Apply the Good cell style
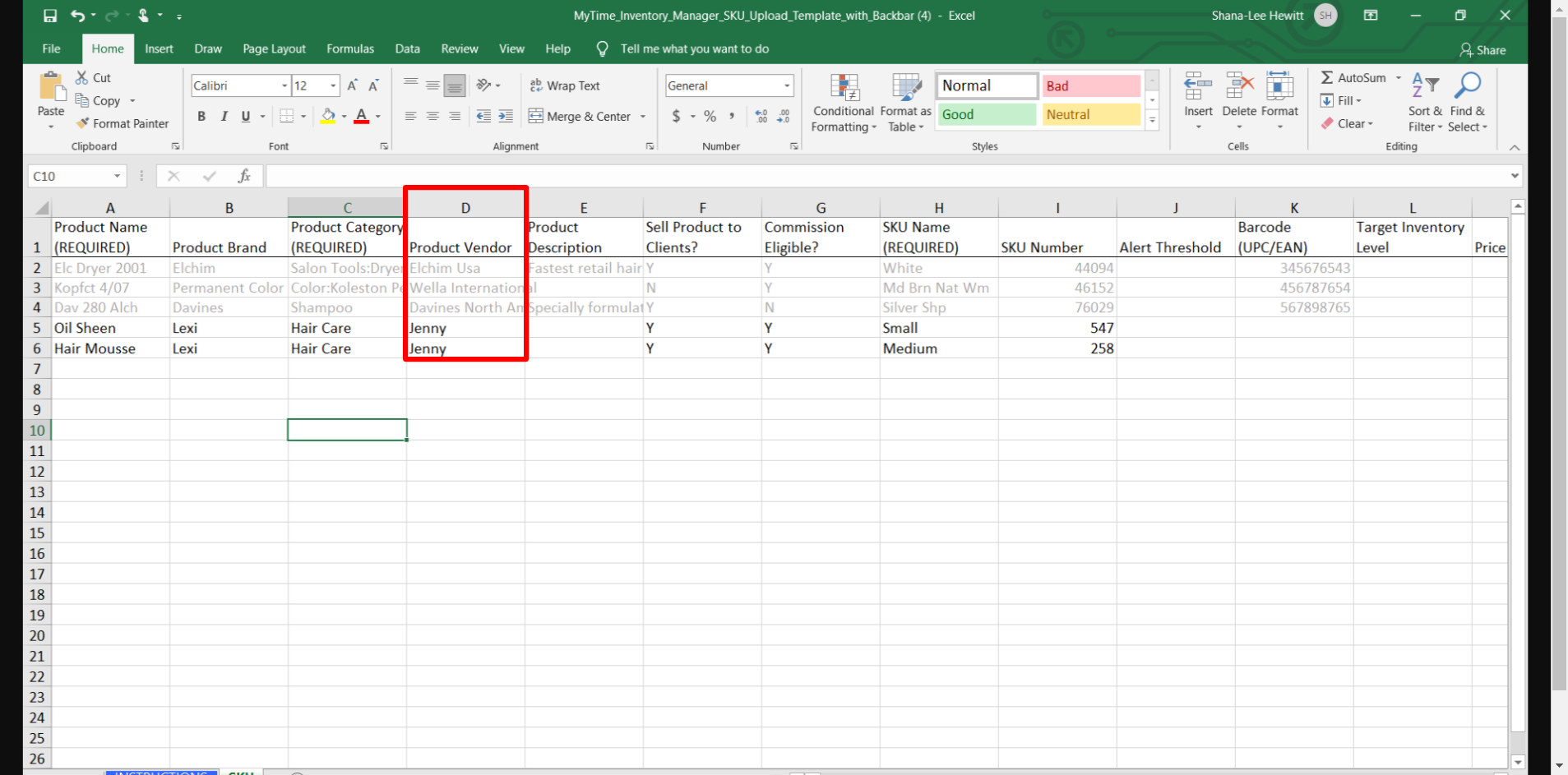This screenshot has width=1568, height=775. tap(987, 114)
